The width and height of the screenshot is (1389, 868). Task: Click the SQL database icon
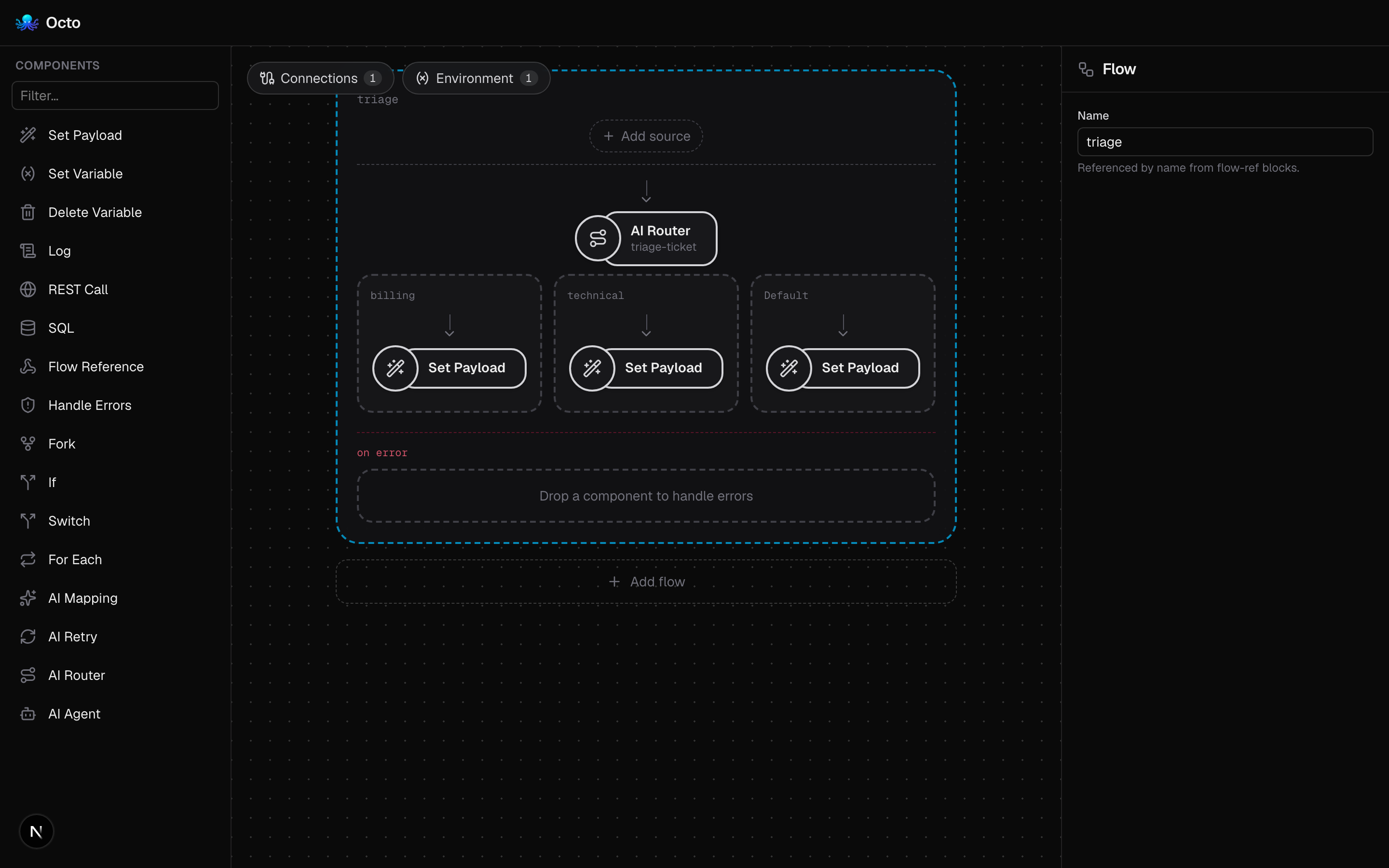click(x=27, y=328)
